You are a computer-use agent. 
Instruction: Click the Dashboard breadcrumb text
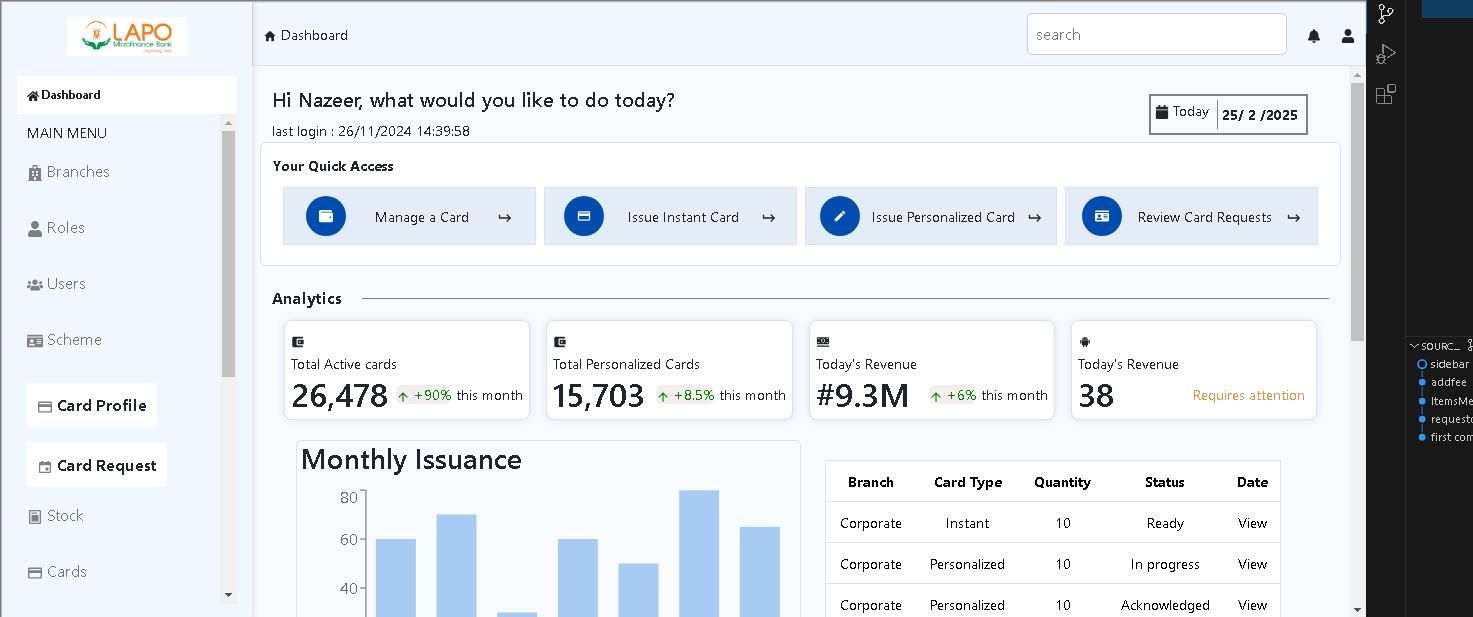tap(314, 35)
